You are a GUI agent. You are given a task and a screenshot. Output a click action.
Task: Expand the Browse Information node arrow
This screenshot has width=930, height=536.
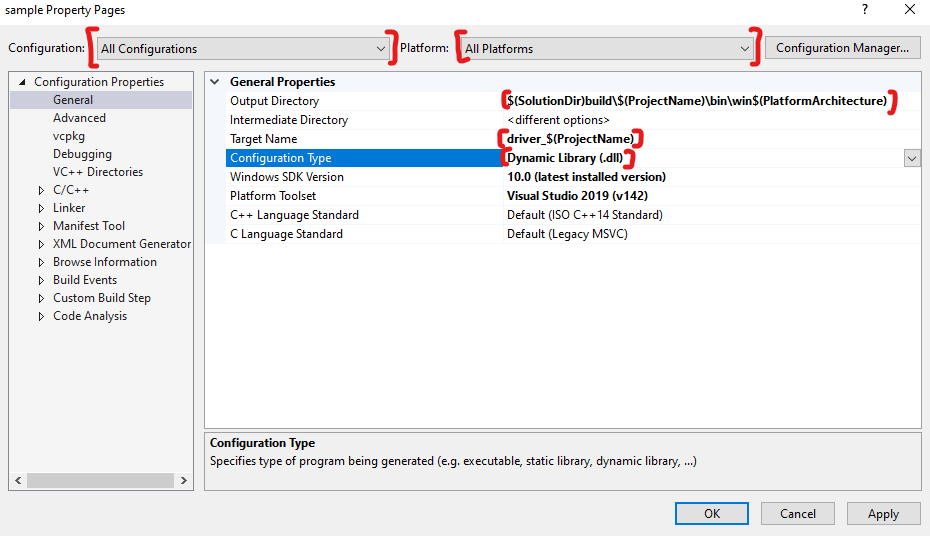point(41,262)
